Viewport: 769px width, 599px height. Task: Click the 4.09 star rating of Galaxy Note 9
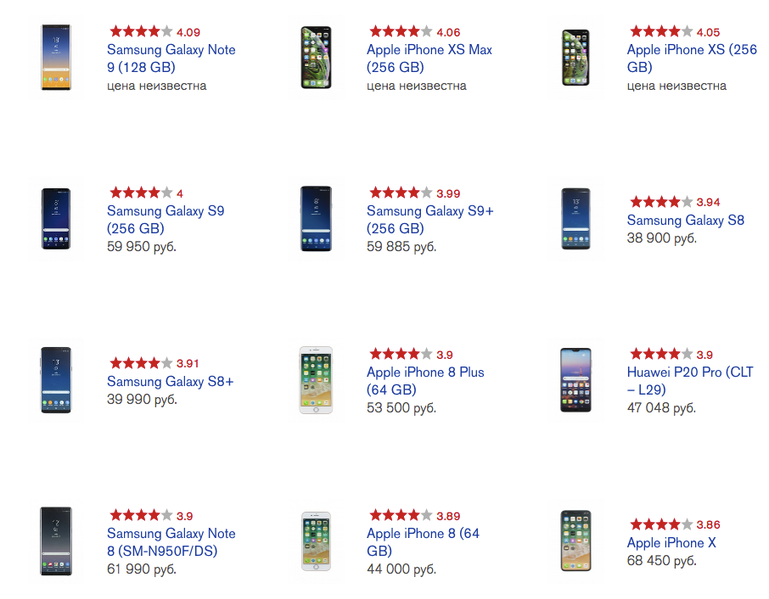141,32
